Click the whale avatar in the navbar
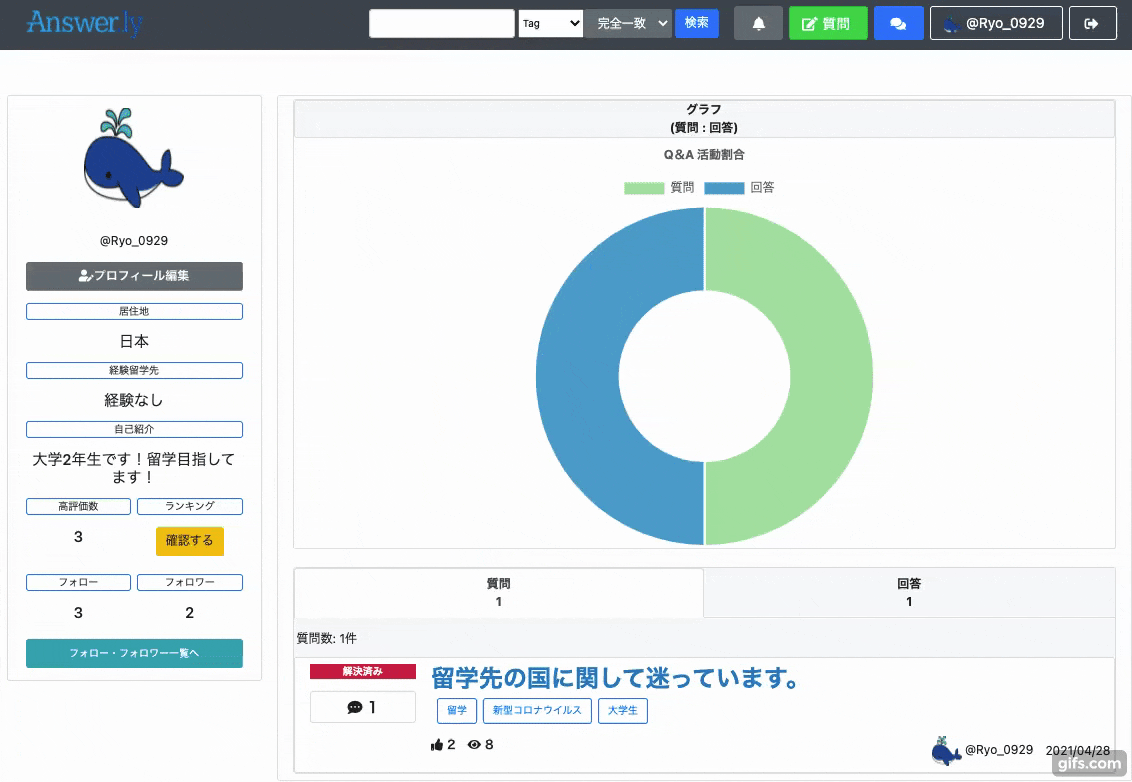 coord(952,24)
